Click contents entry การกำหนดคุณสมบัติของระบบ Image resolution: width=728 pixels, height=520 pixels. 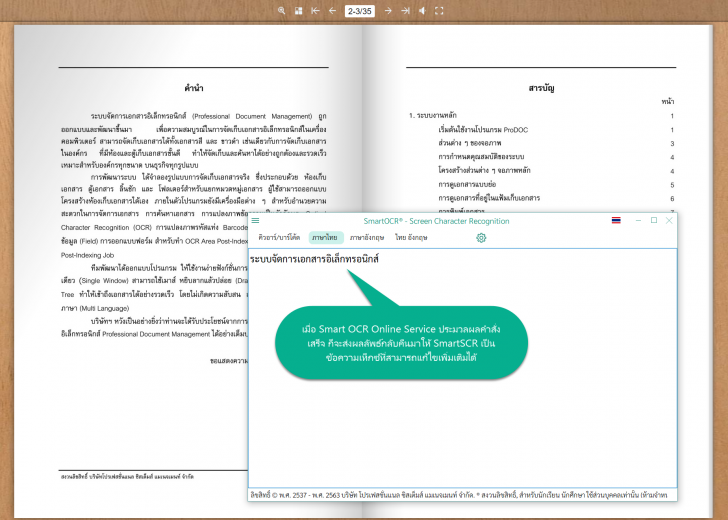481,156
